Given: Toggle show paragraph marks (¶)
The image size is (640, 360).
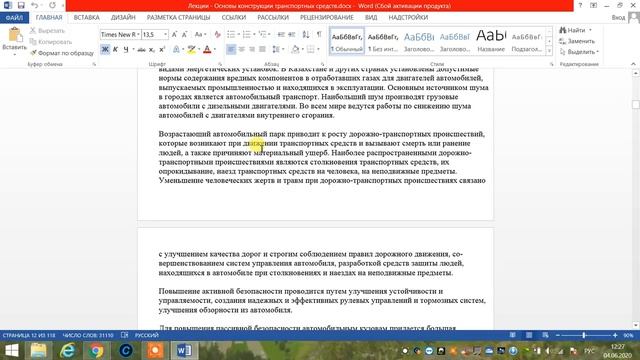Looking at the screenshot, I should [x=319, y=35].
